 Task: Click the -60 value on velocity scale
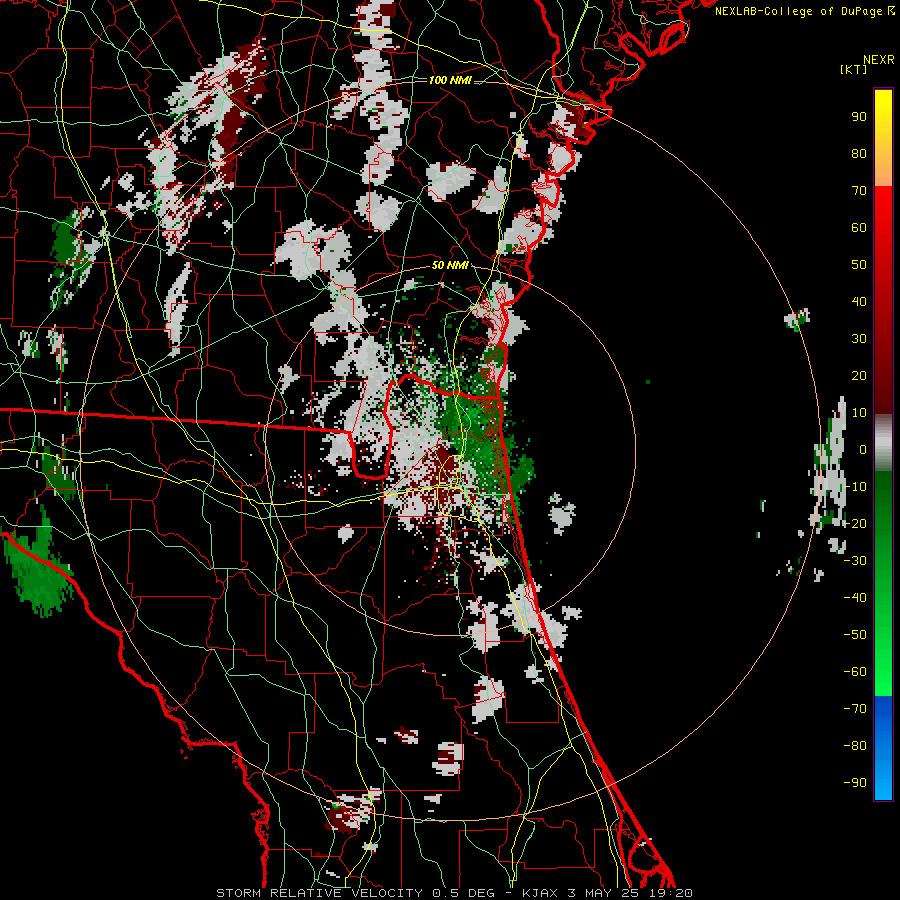tap(855, 672)
